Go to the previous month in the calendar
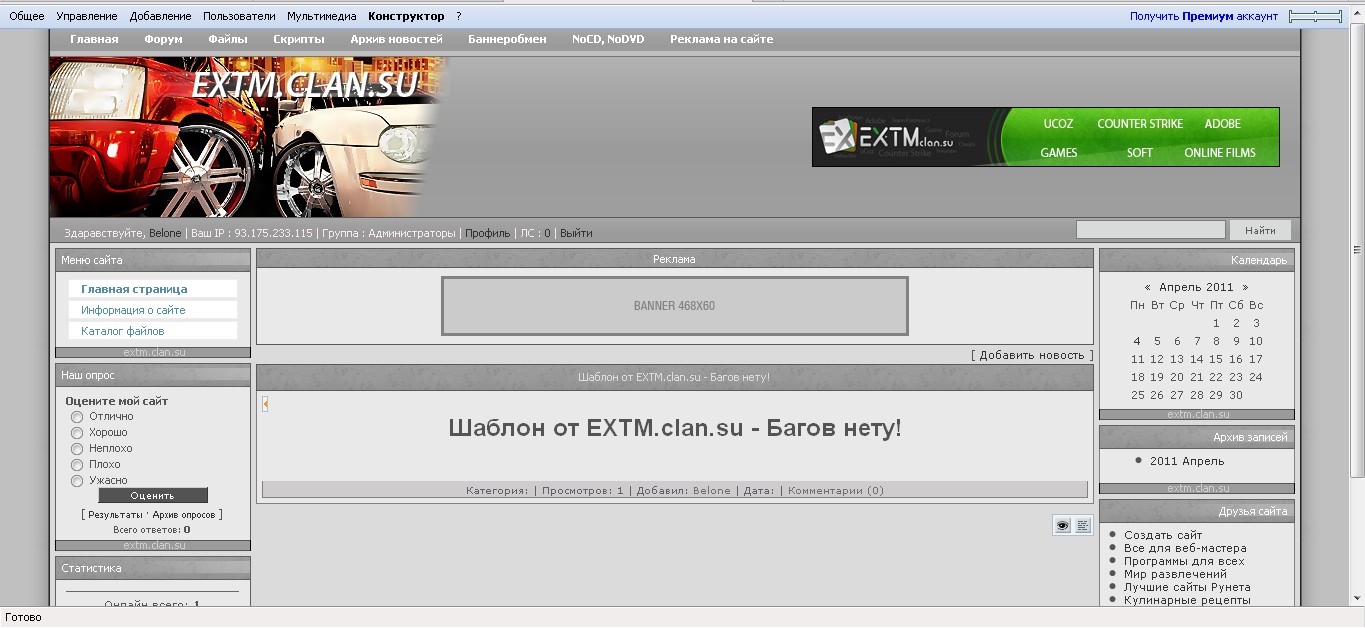Image resolution: width=1365 pixels, height=628 pixels. 1147,287
